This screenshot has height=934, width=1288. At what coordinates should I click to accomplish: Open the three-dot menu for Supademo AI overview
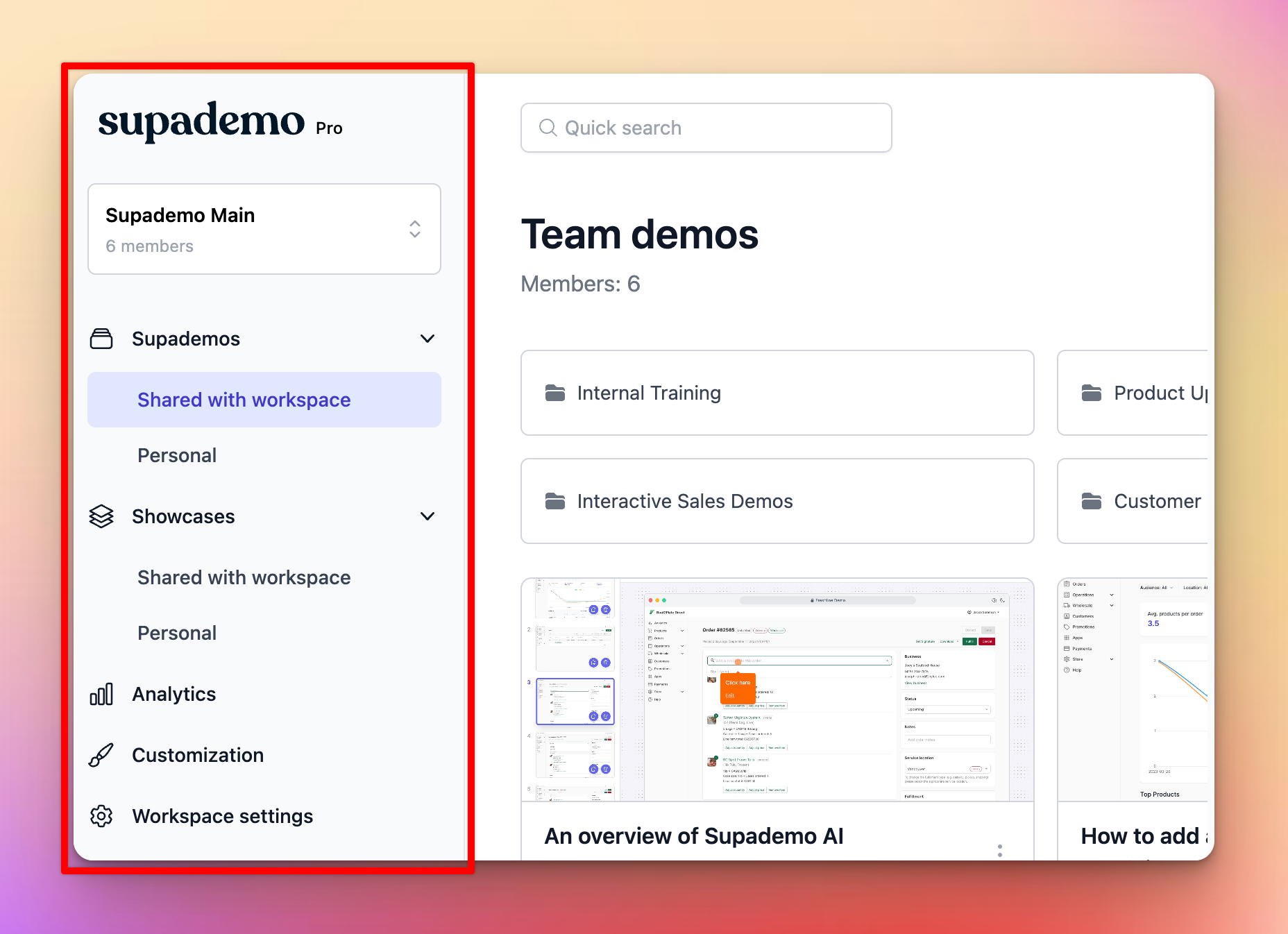1000,851
